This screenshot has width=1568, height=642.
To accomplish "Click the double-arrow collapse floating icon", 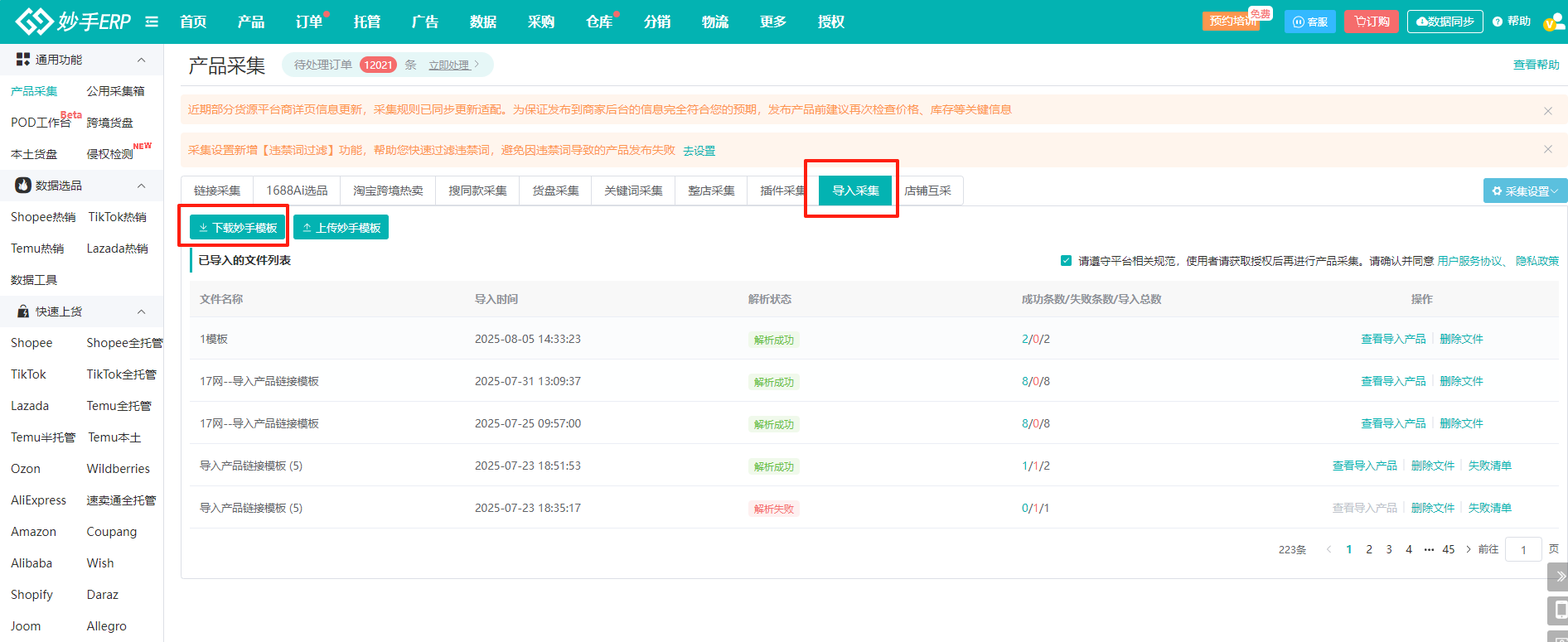I will click(x=1559, y=576).
